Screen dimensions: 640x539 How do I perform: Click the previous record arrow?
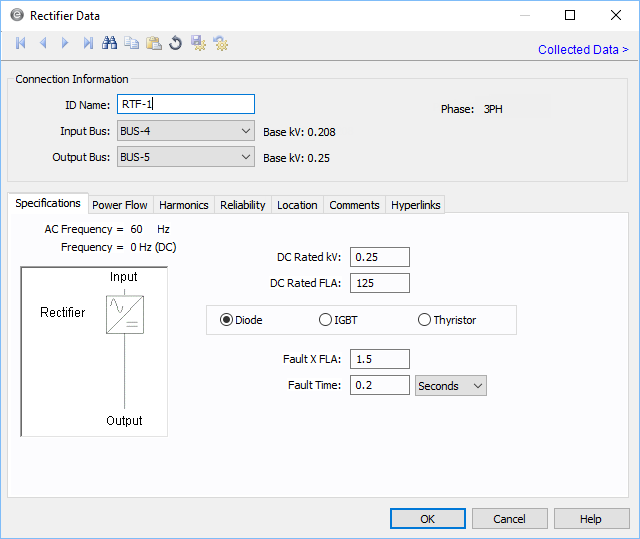pos(43,43)
